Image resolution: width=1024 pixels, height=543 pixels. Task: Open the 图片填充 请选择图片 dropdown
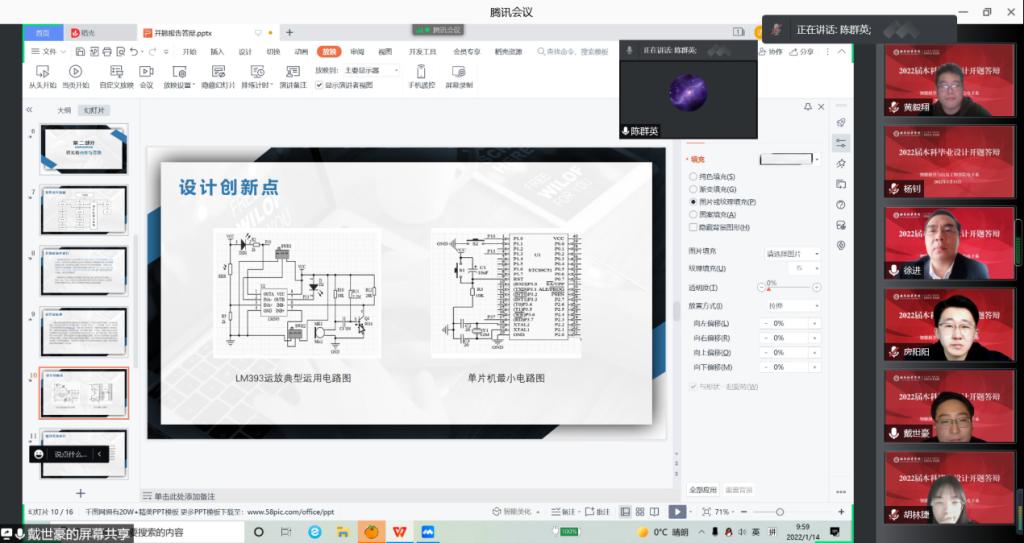(x=792, y=253)
